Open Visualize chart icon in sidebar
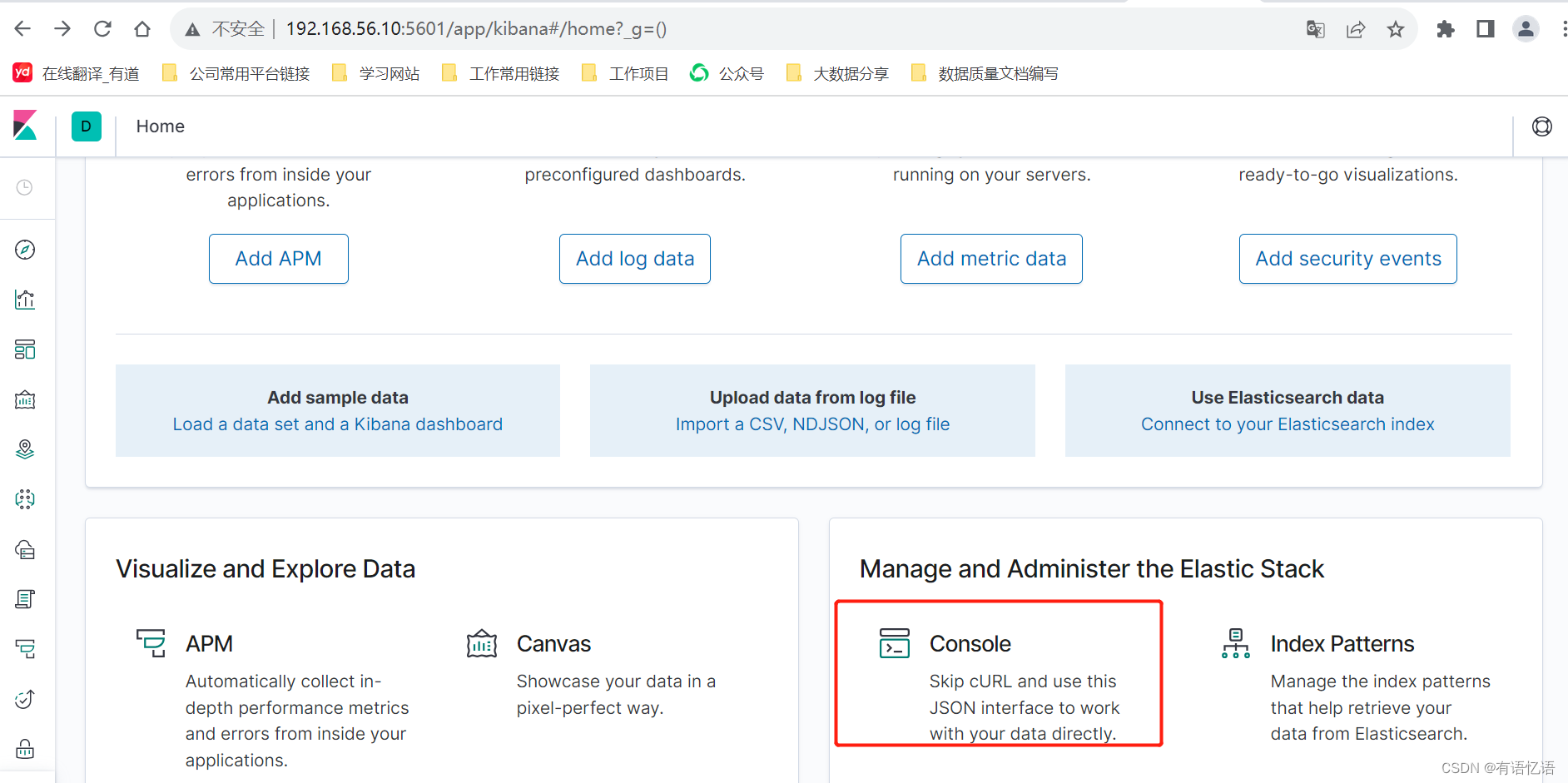The height and width of the screenshot is (783, 1568). [x=25, y=300]
